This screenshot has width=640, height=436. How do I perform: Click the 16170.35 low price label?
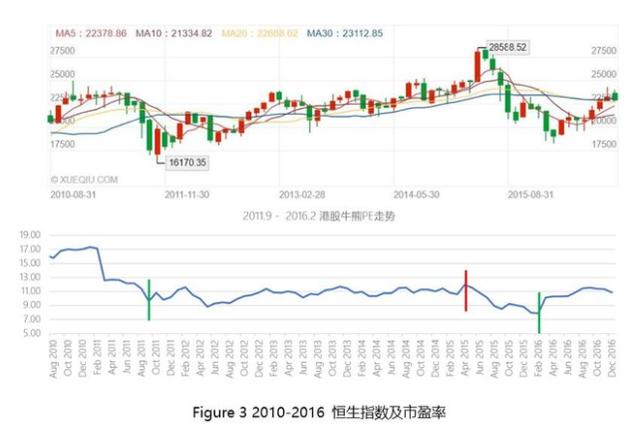(187, 162)
